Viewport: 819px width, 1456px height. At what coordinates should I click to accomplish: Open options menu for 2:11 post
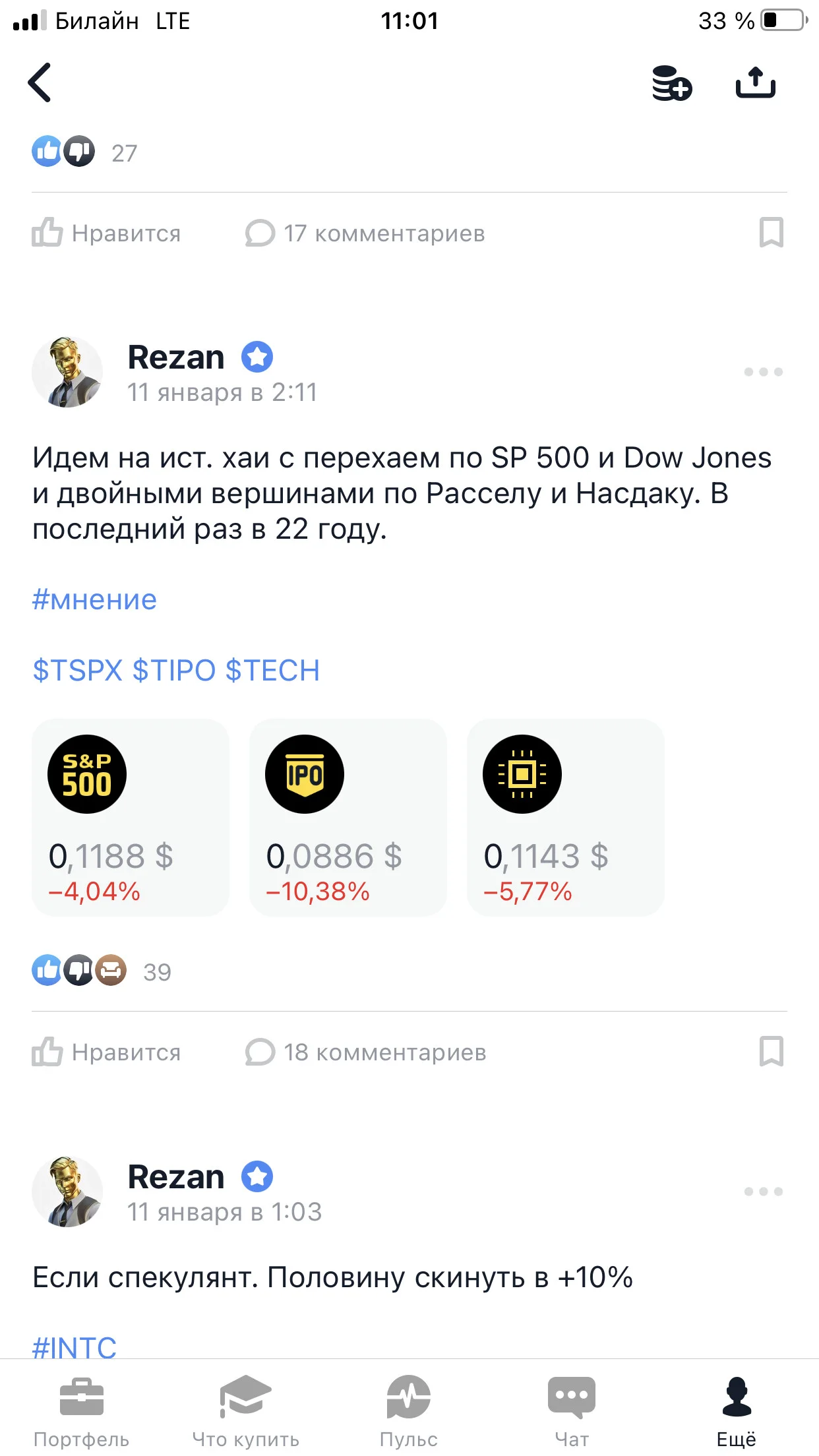764,372
